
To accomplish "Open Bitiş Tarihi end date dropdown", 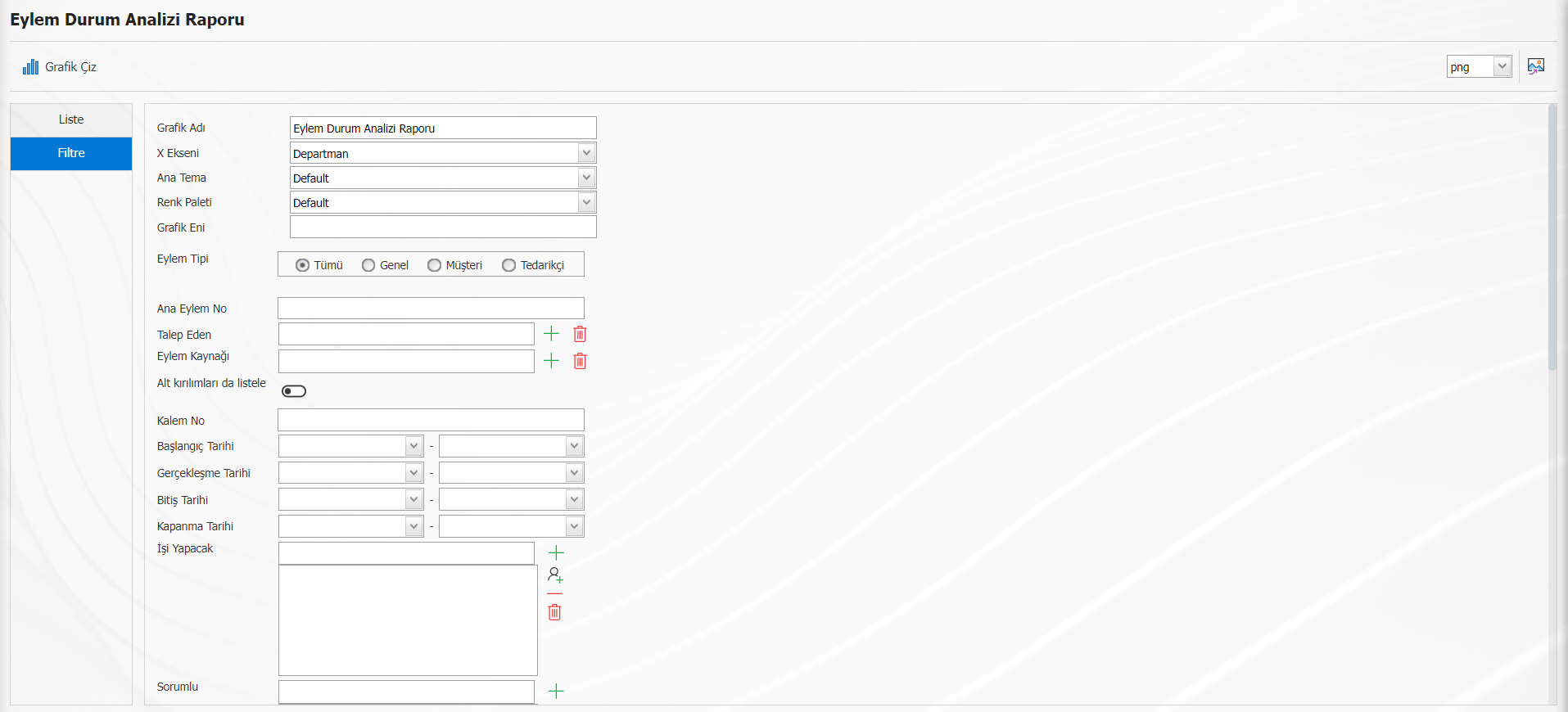I will pyautogui.click(x=574, y=500).
